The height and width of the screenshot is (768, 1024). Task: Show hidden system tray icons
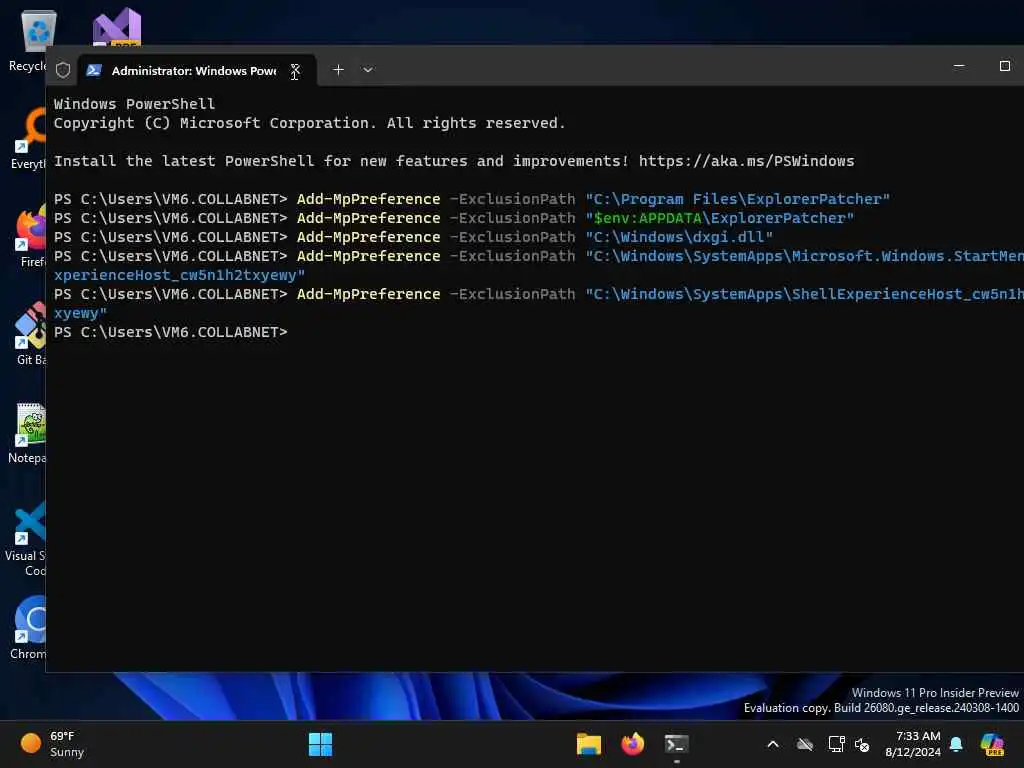click(x=773, y=744)
